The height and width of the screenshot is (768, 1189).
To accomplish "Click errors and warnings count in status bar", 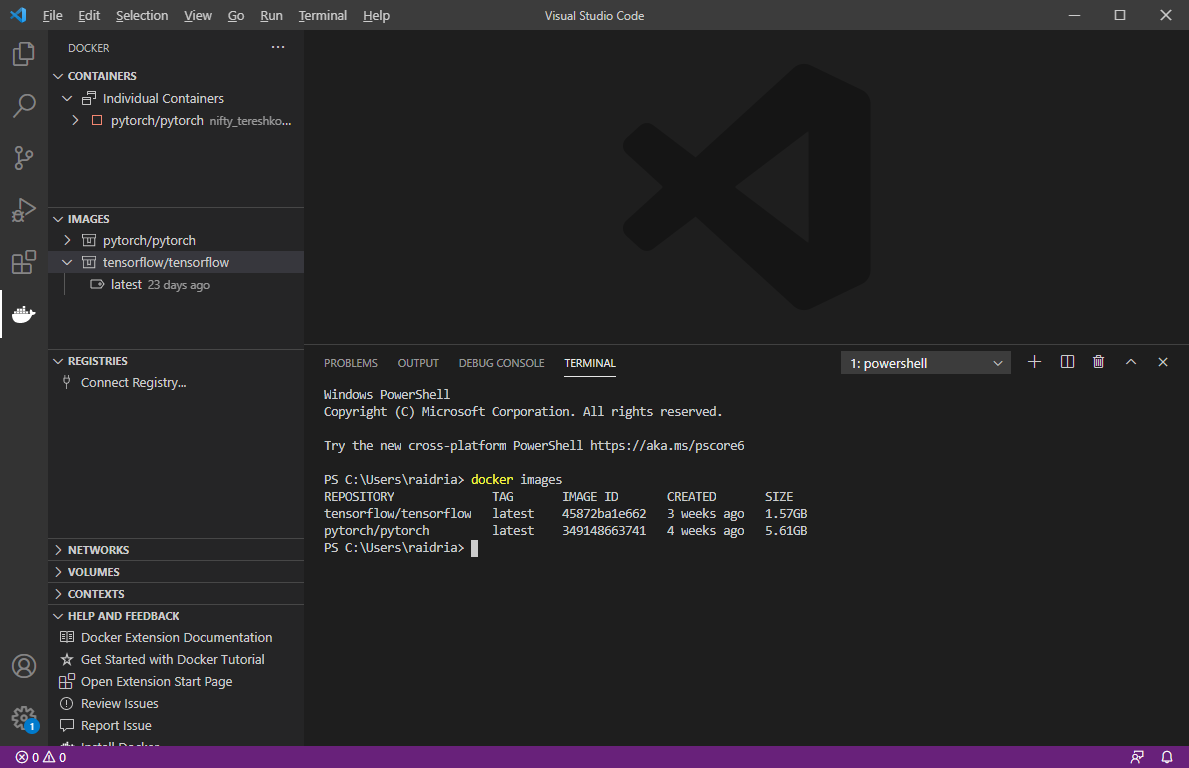I will pos(41,757).
